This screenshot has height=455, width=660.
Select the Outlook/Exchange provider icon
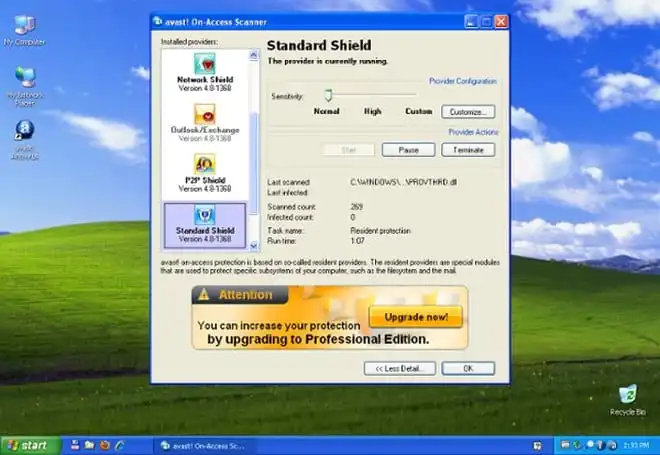click(204, 113)
